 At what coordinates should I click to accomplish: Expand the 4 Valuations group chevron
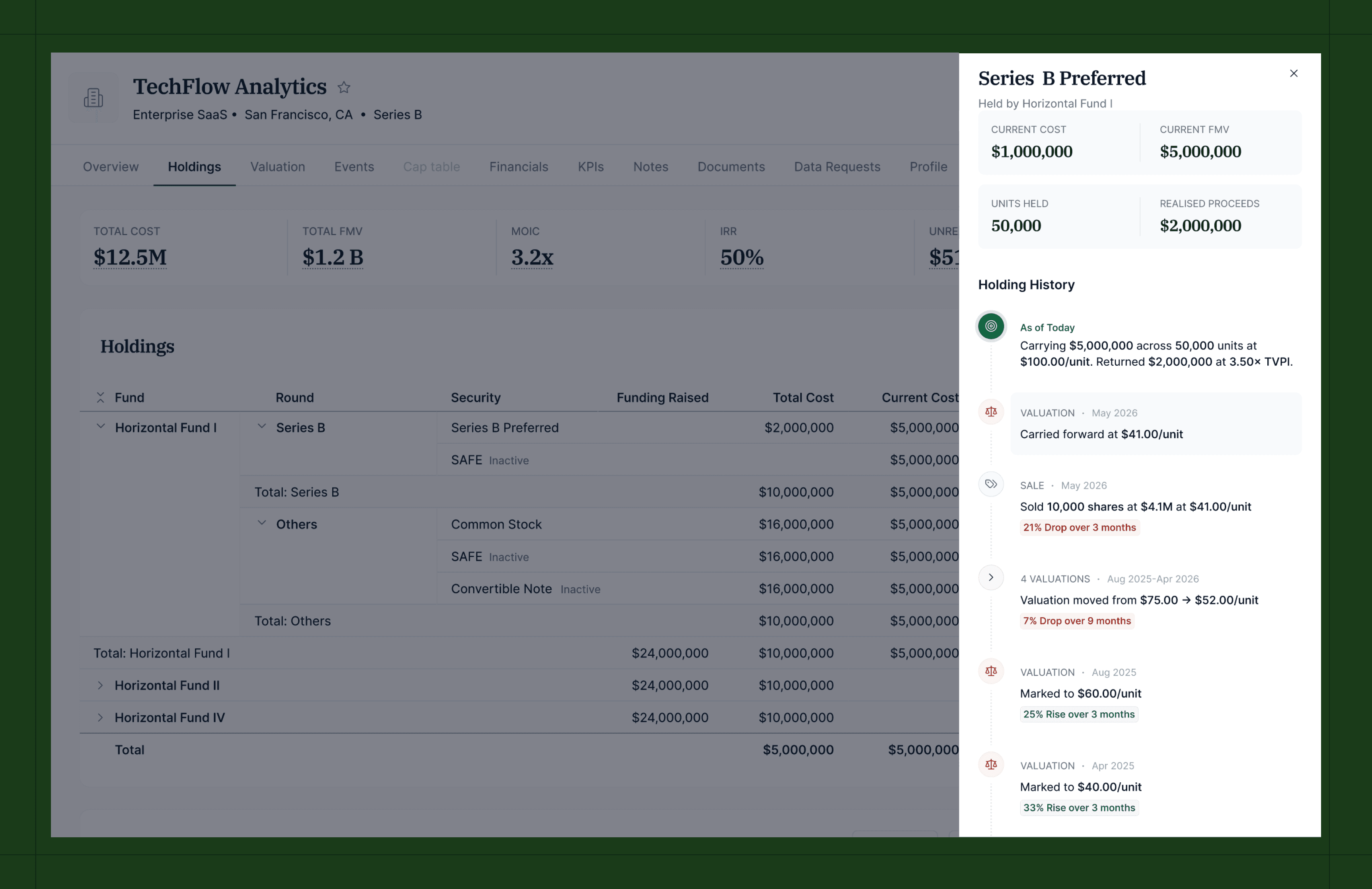(x=991, y=578)
